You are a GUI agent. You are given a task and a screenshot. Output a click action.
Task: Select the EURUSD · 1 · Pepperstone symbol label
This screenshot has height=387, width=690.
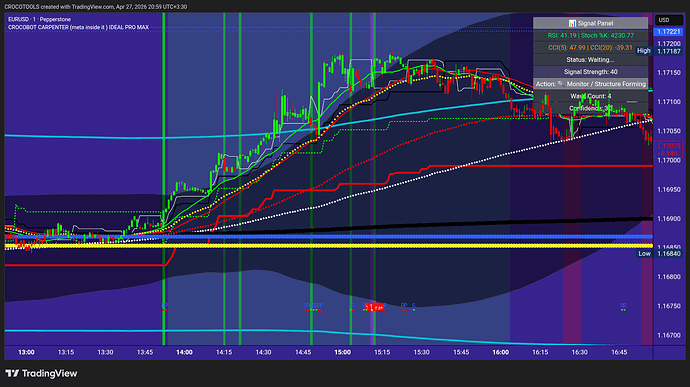point(39,19)
